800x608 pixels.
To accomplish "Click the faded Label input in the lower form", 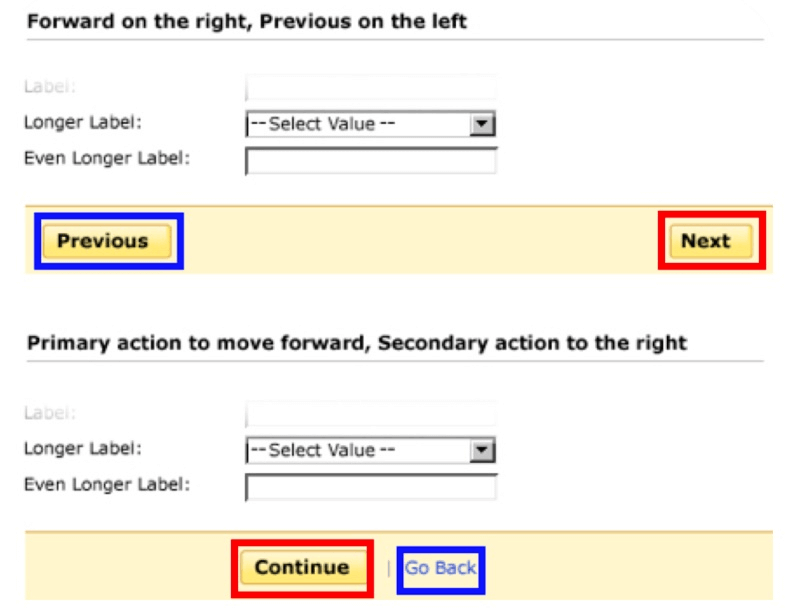I will 371,414.
